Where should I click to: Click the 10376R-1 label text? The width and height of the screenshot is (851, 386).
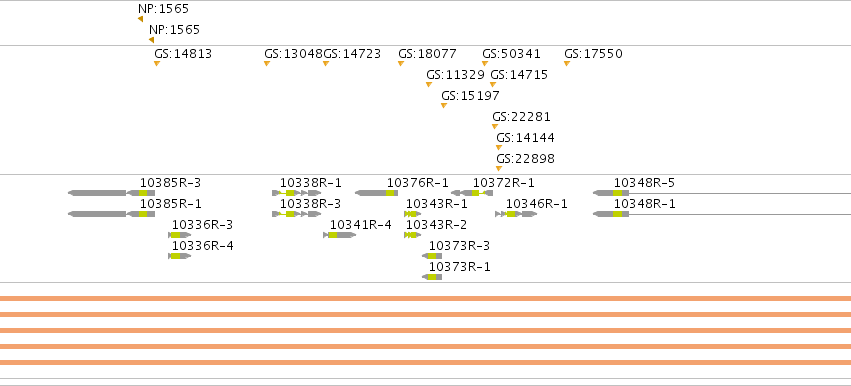click(x=417, y=183)
